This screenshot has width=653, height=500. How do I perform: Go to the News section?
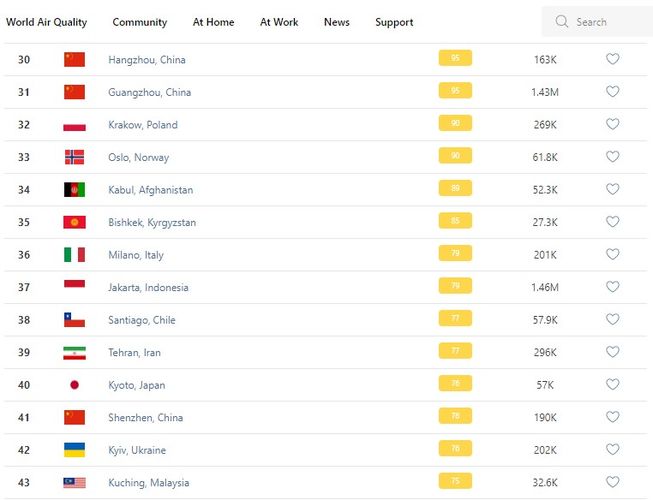[337, 22]
